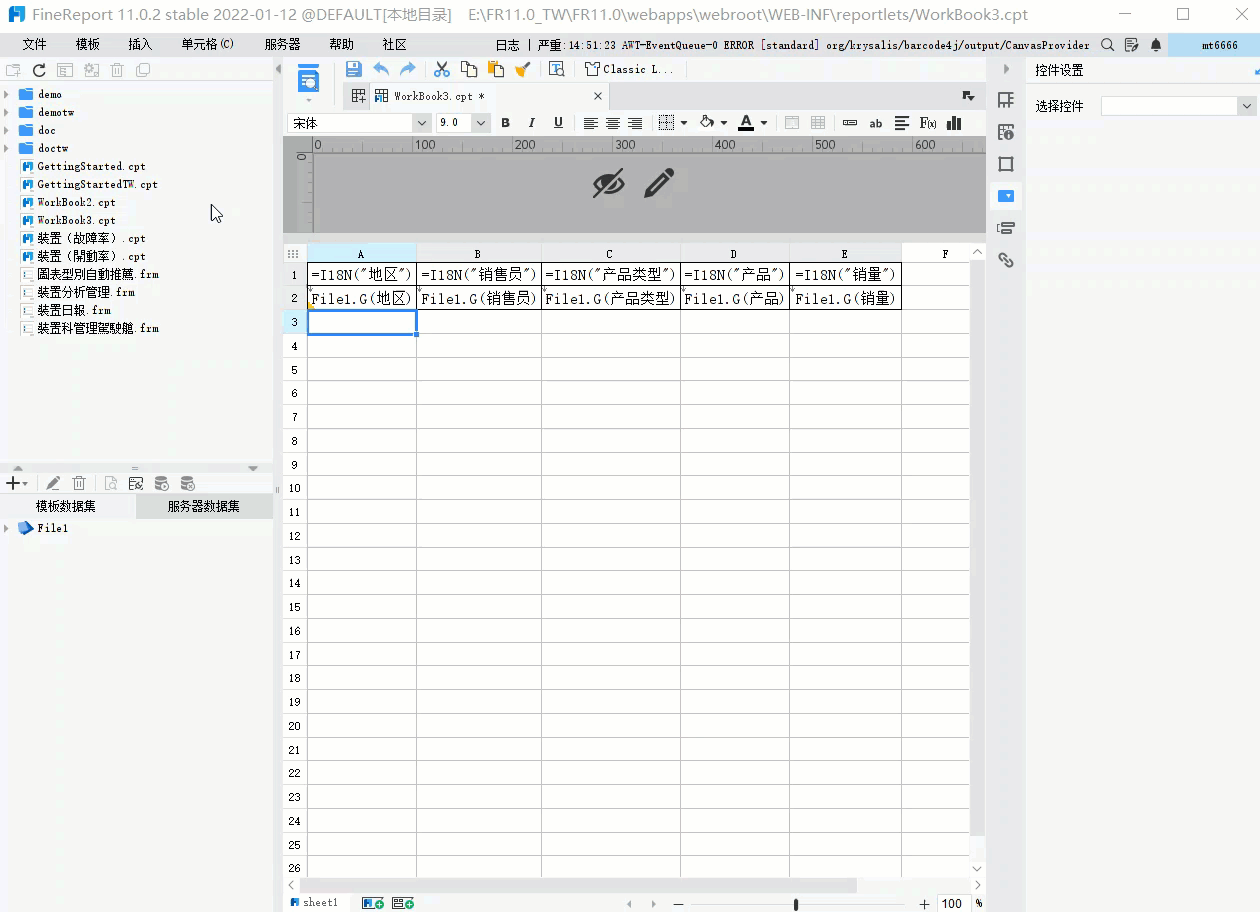Open cell element panel in right sidebar

(x=1006, y=100)
